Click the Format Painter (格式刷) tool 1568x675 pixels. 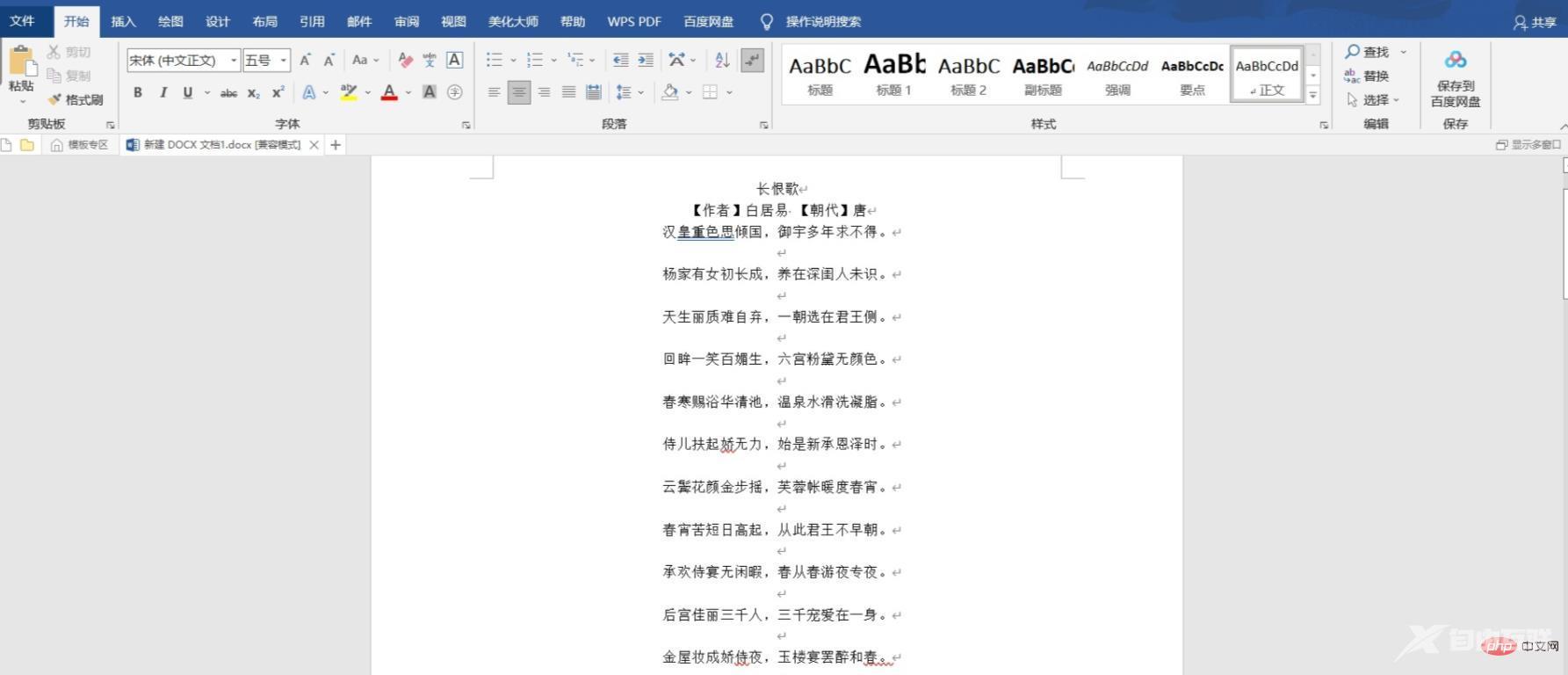click(76, 99)
